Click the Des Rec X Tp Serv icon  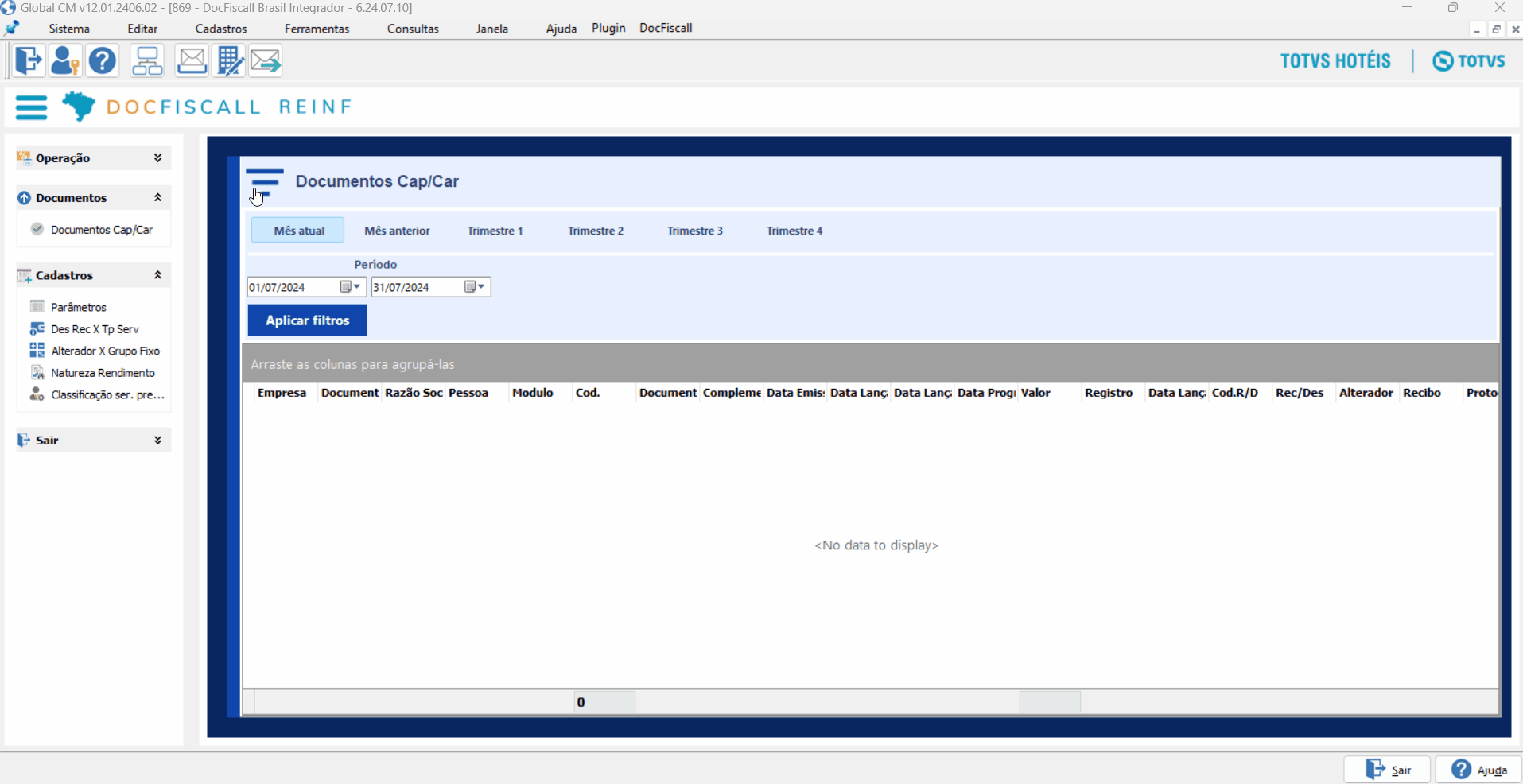click(37, 328)
